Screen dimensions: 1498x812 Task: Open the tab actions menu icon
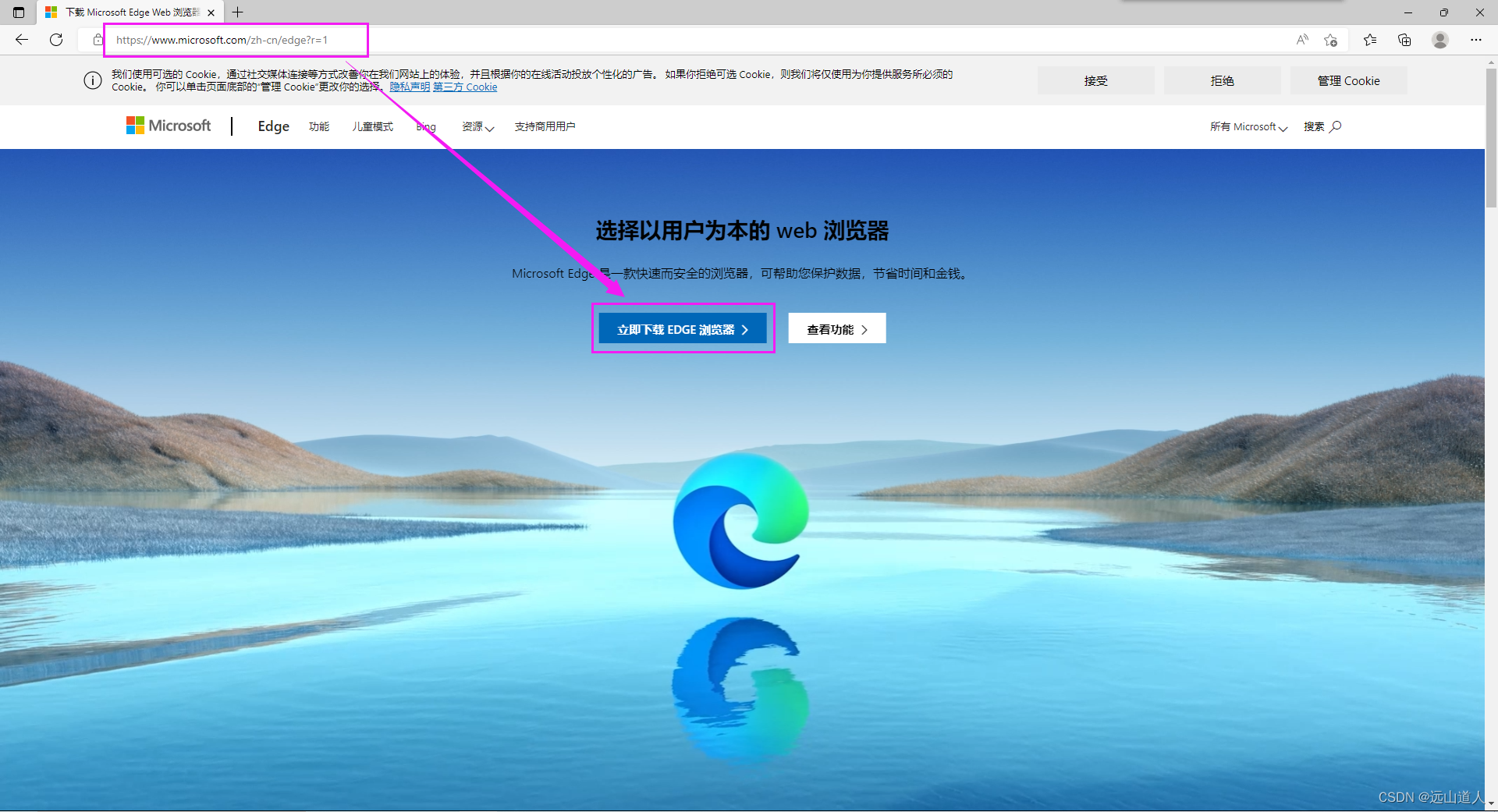19,12
